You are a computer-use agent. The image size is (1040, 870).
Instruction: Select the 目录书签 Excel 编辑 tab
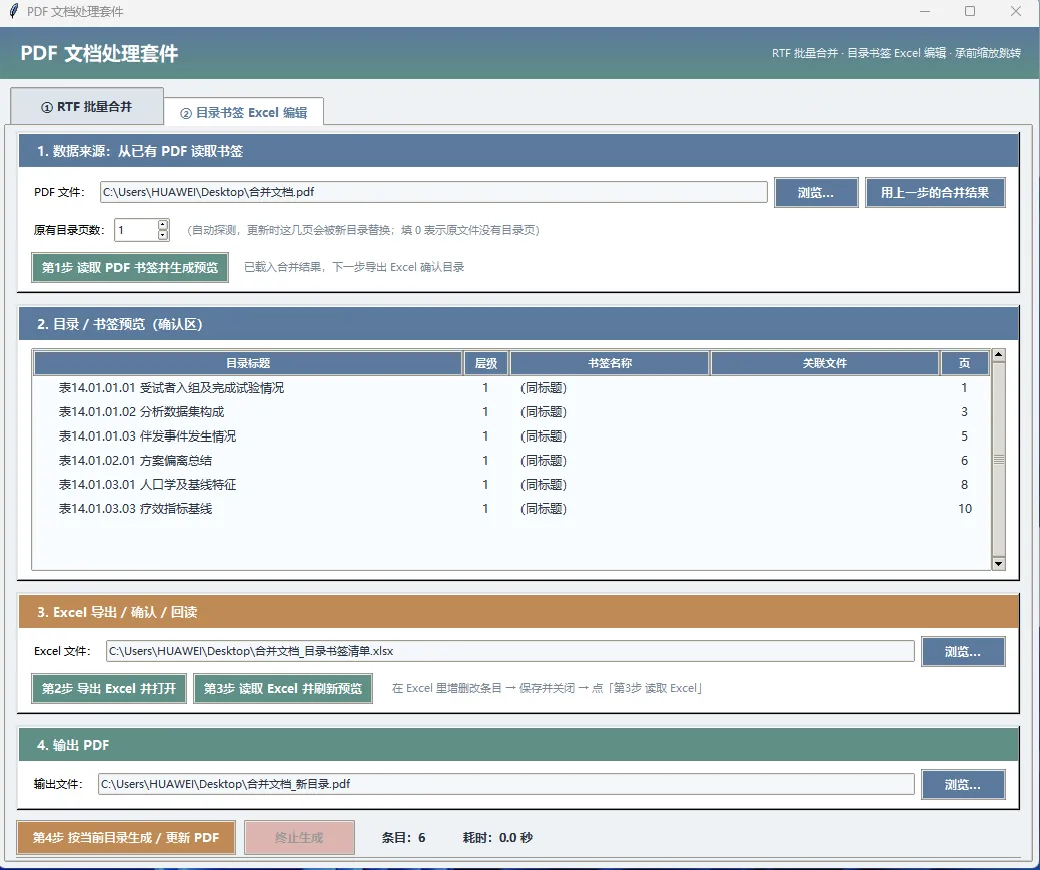coord(243,112)
